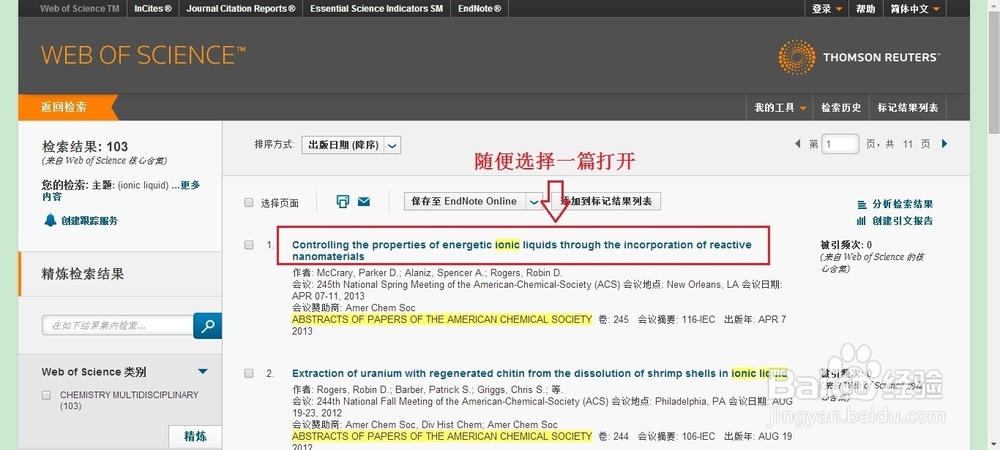Open the Essential Science Indicators tab
The width and height of the screenshot is (1000, 450).
tap(377, 9)
